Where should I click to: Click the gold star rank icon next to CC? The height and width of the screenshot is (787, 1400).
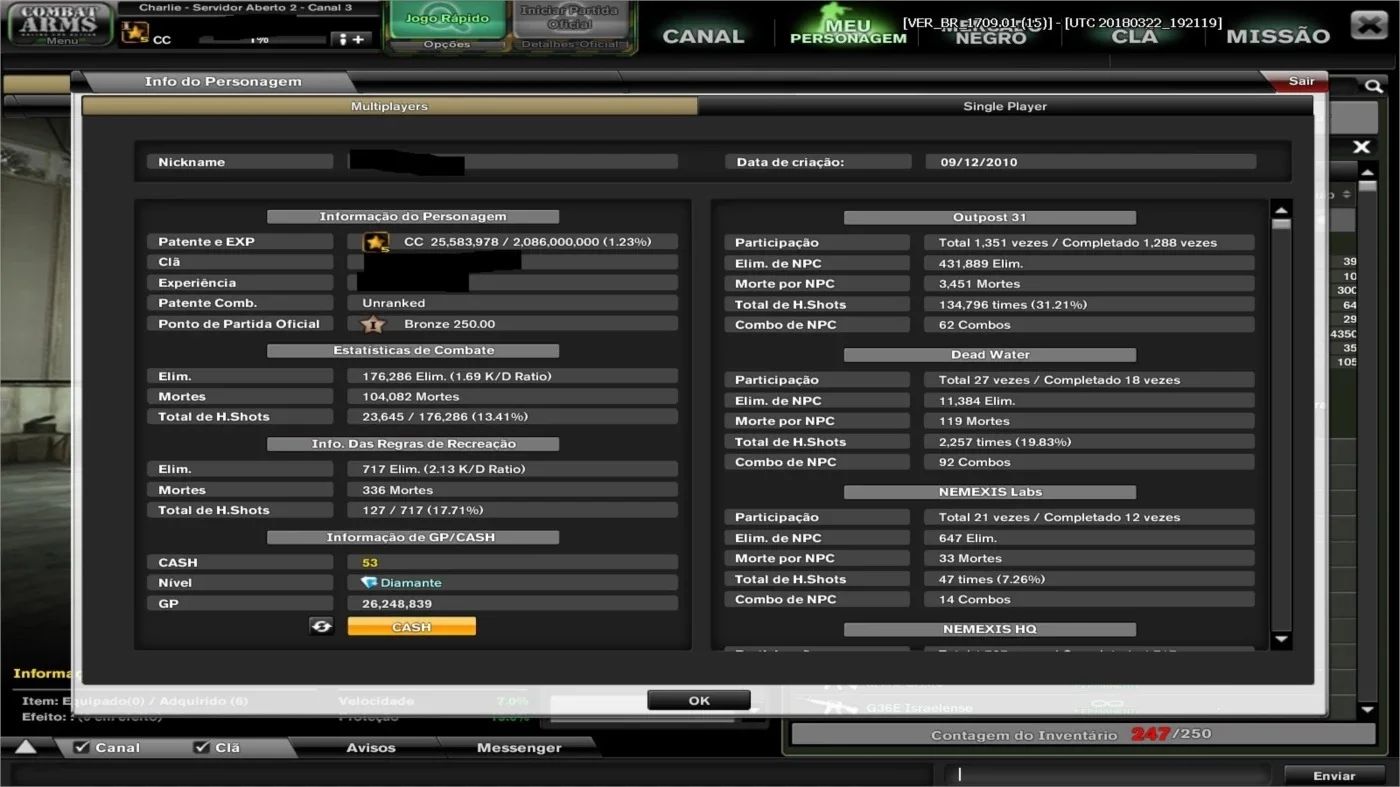point(376,242)
